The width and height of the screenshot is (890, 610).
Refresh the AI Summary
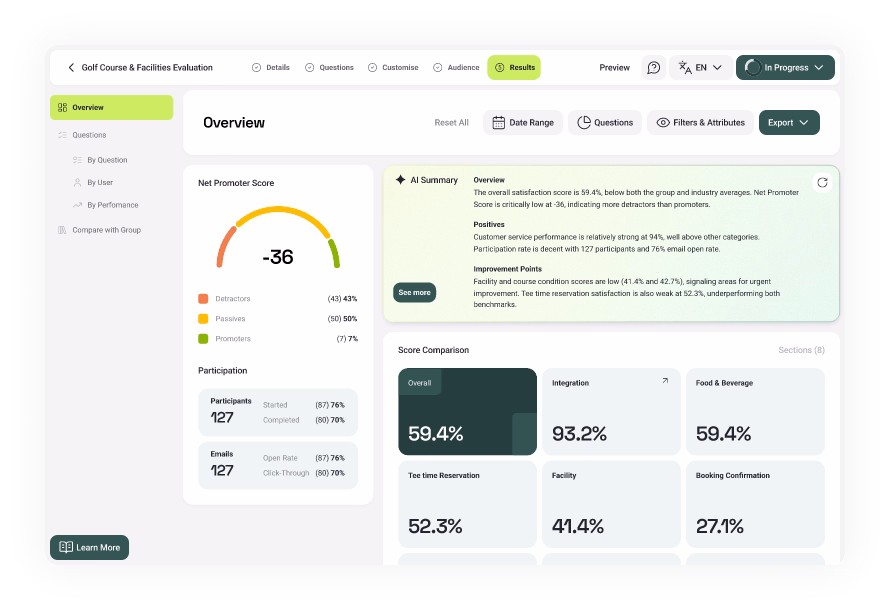pyautogui.click(x=822, y=182)
